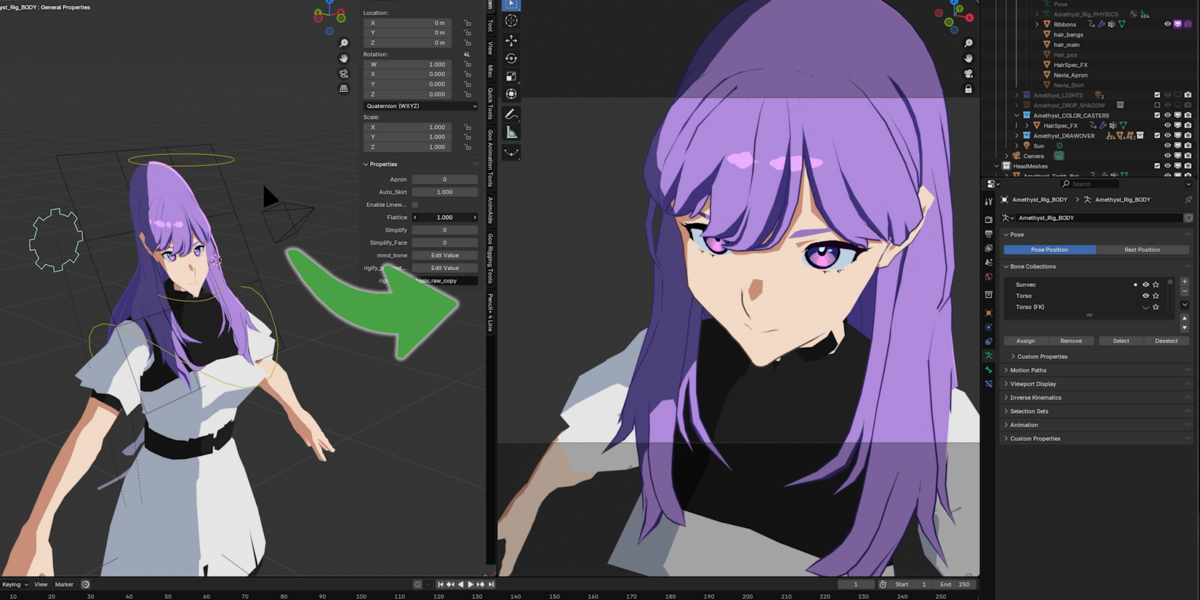This screenshot has width=1200, height=600.
Task: Click Edit Value in the mmd_bone row
Action: coord(445,255)
